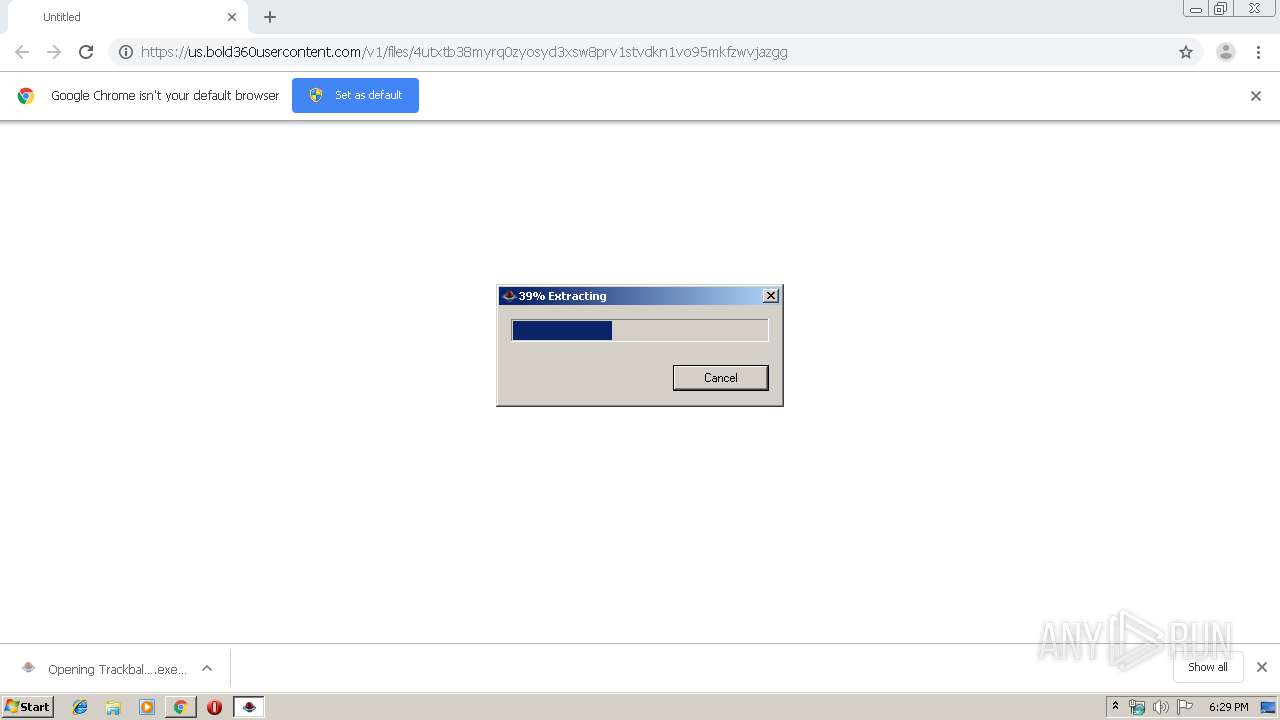Select the Untitled browser tab

(x=128, y=17)
